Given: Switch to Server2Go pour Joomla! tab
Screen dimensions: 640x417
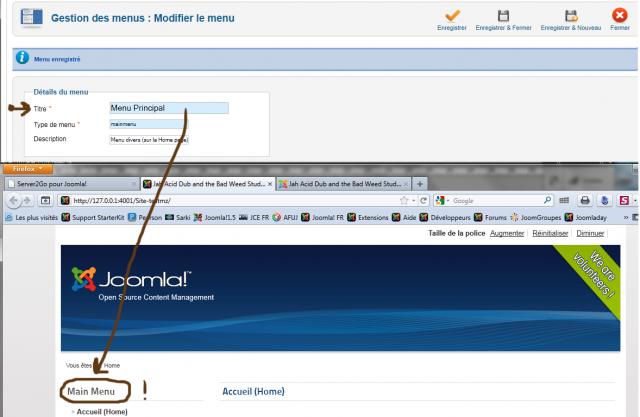Looking at the screenshot, I should (x=72, y=184).
